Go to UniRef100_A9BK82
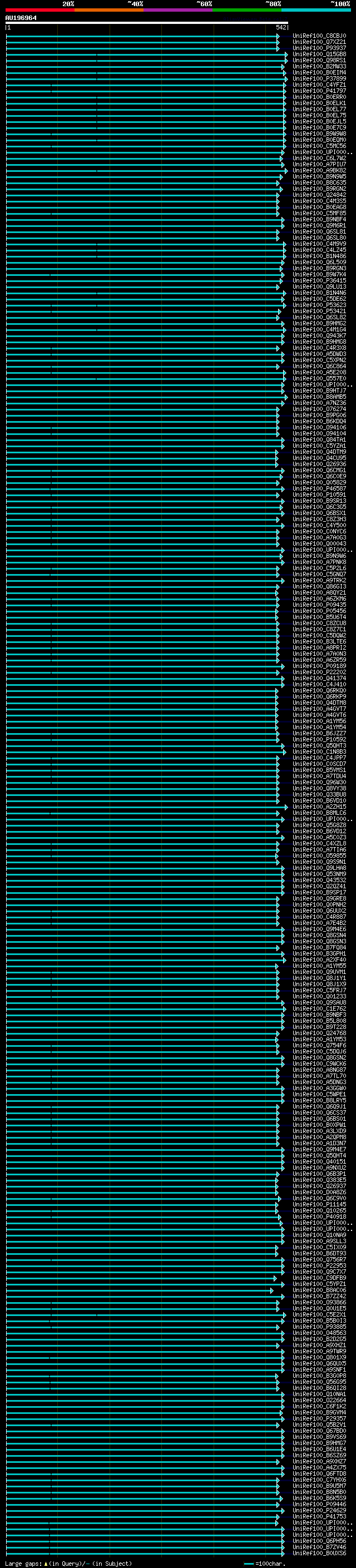The width and height of the screenshot is (356, 1568). pos(319,170)
